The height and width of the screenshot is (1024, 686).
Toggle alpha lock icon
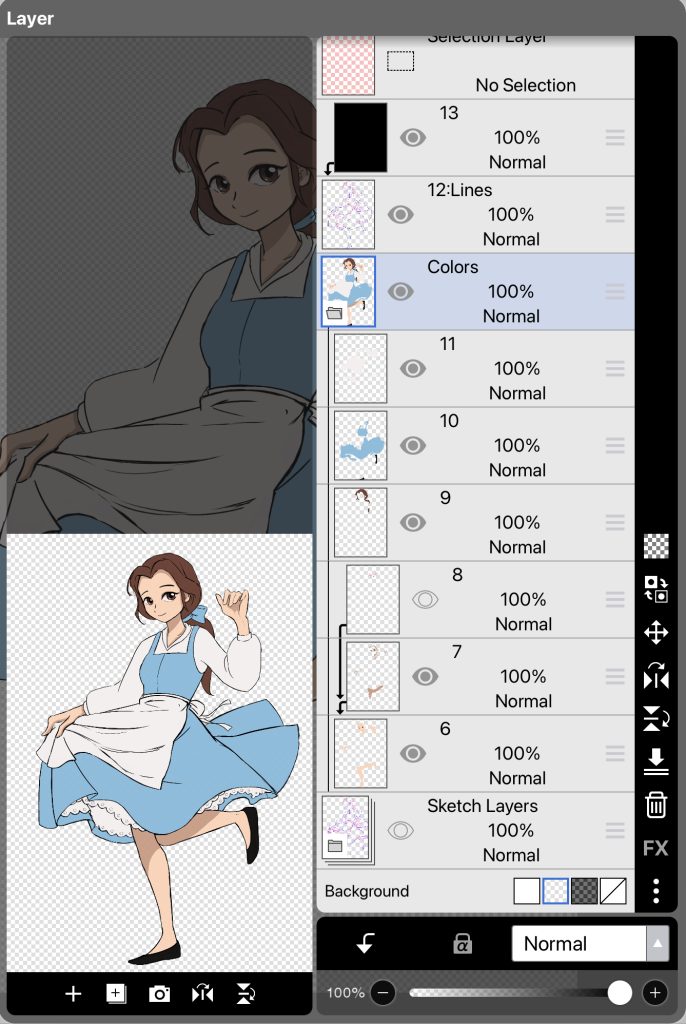[x=462, y=943]
